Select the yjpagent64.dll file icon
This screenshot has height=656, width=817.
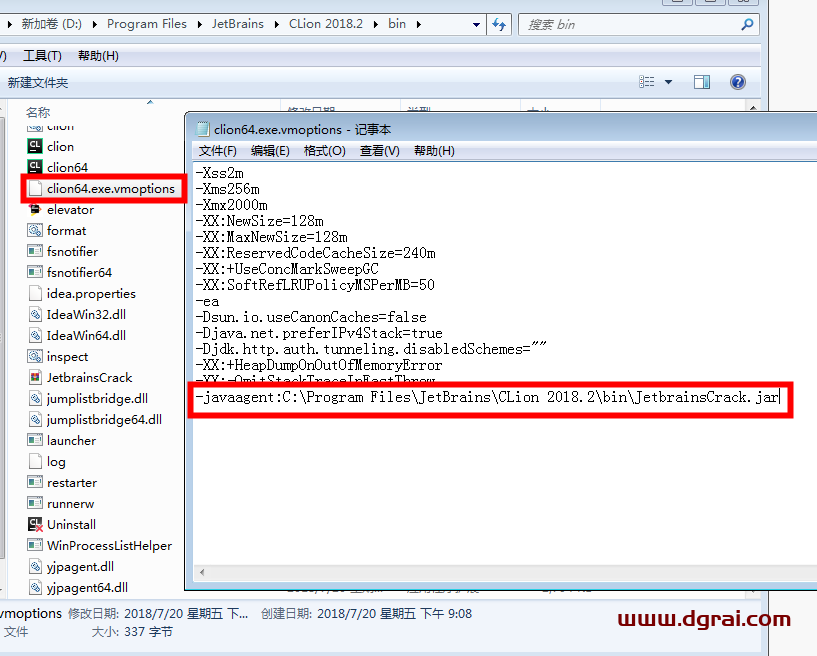tap(35, 587)
